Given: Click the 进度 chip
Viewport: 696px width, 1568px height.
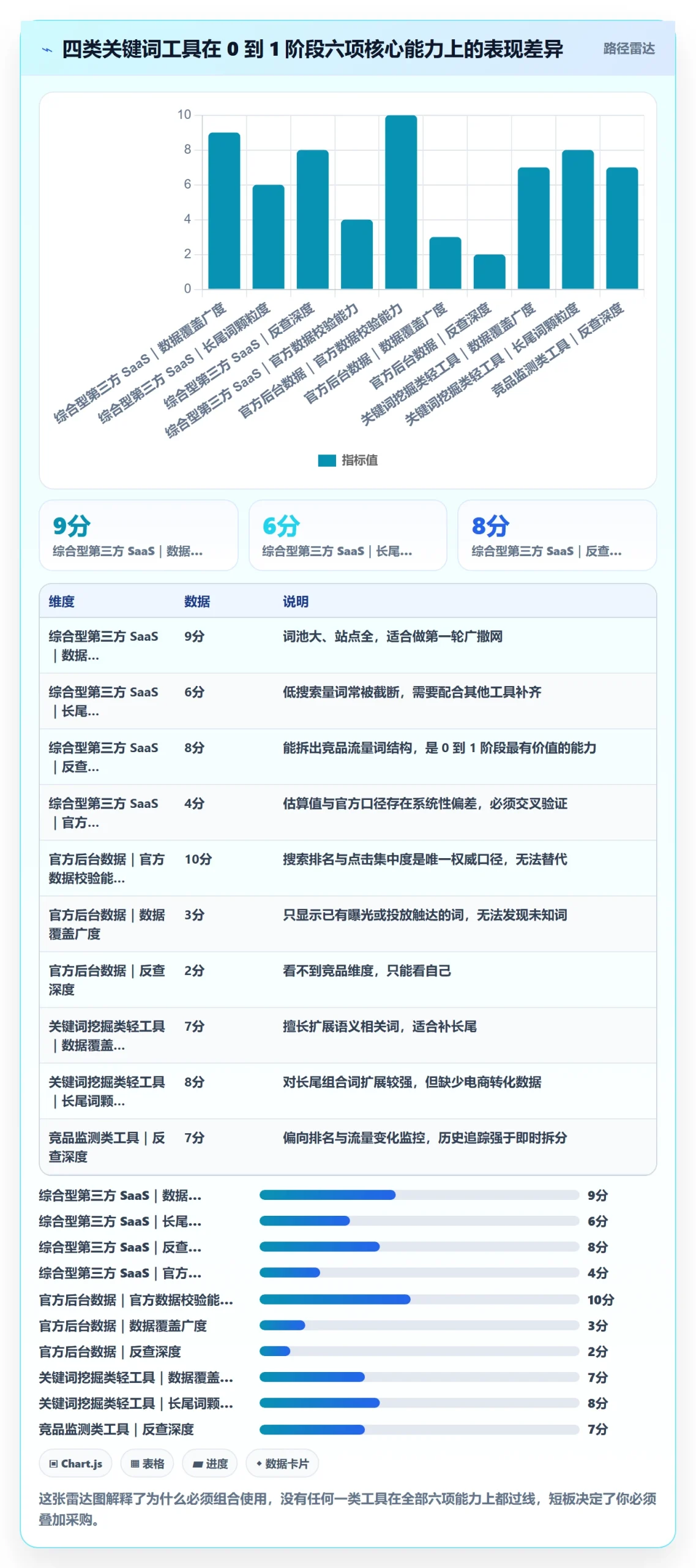Looking at the screenshot, I should (x=210, y=1464).
